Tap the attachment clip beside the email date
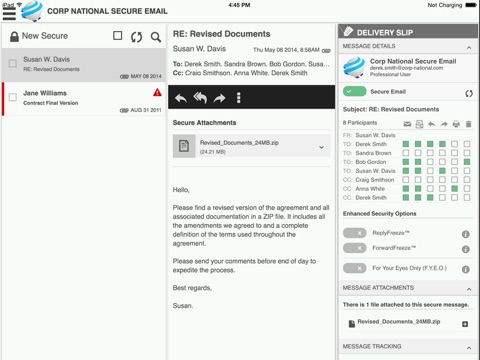 (326, 51)
